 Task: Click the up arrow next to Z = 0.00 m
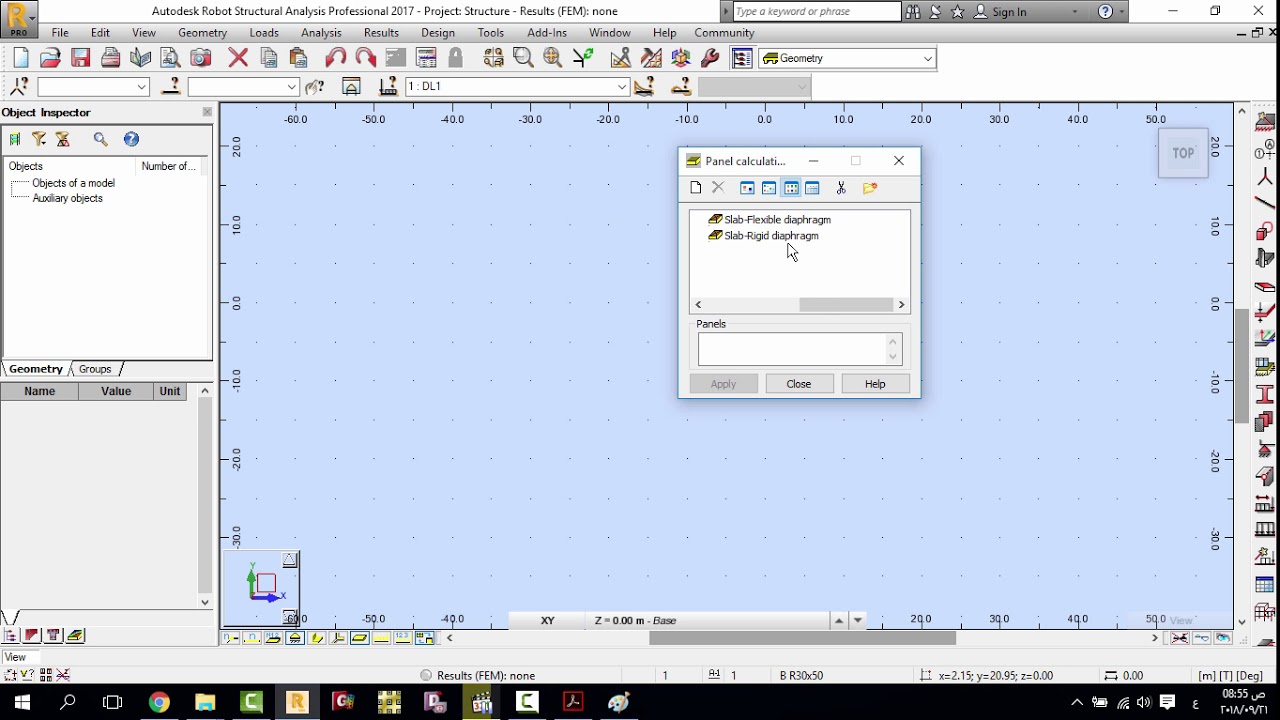click(839, 620)
